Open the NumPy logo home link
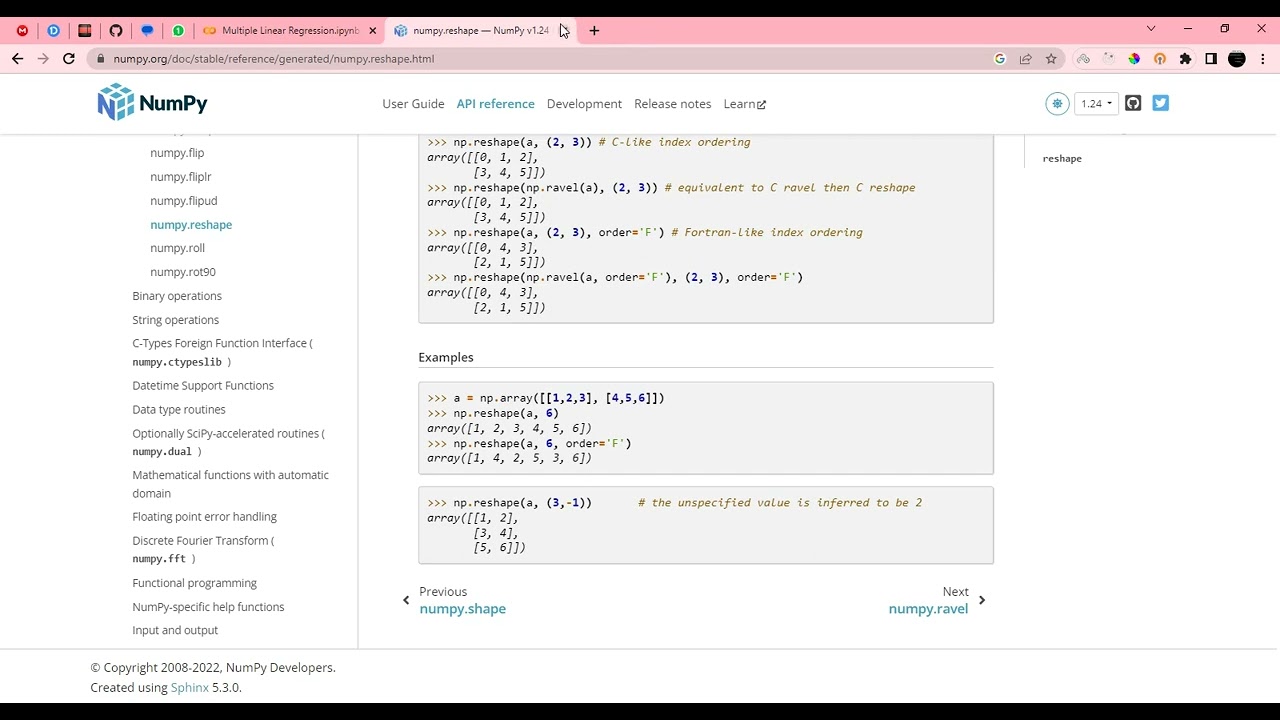This screenshot has height=720, width=1280. pos(152,103)
